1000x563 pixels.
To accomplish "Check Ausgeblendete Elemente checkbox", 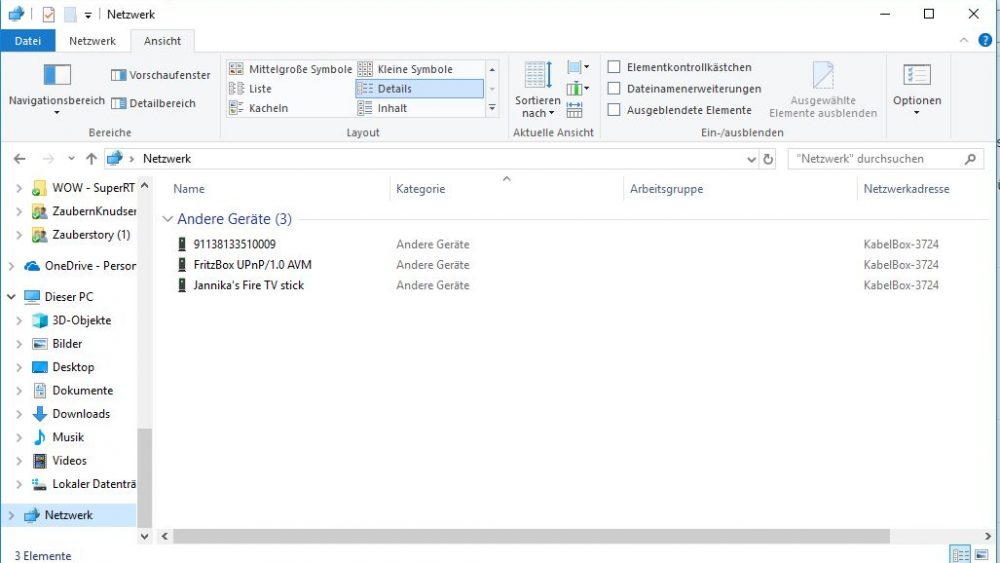I will tap(614, 110).
